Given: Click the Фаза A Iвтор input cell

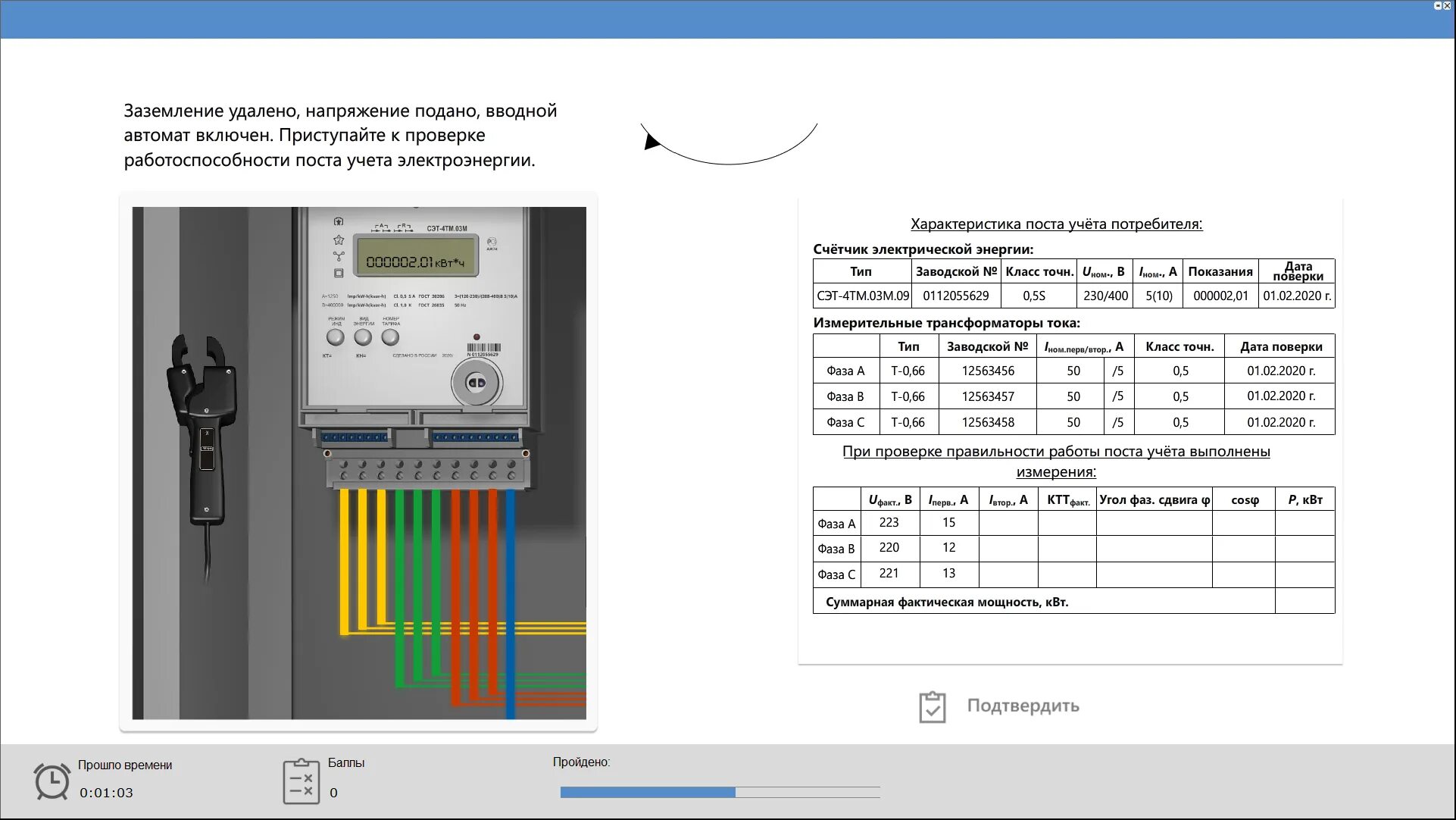Looking at the screenshot, I should tap(1008, 523).
